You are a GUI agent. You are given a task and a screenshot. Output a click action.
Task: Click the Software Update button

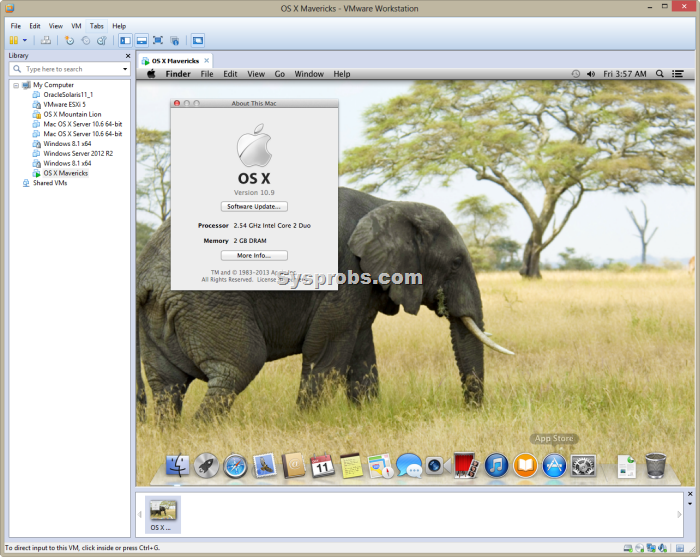point(254,207)
